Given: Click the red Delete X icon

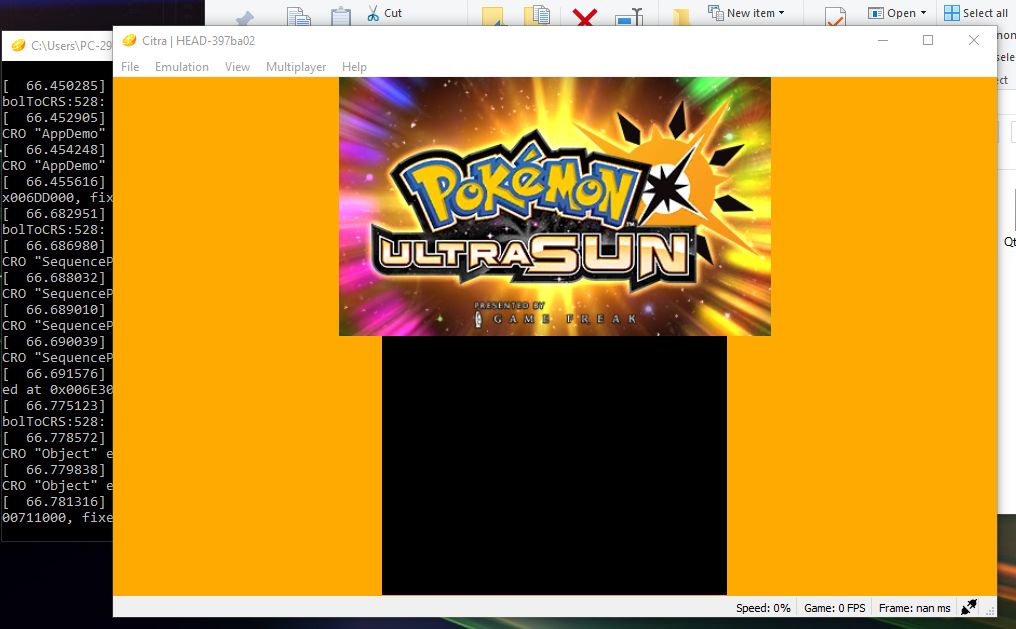Looking at the screenshot, I should pos(584,17).
